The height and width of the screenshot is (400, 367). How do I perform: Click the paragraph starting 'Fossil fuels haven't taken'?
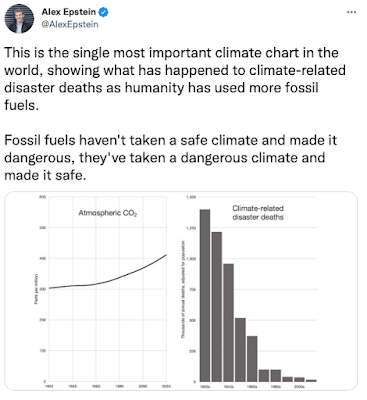point(170,157)
